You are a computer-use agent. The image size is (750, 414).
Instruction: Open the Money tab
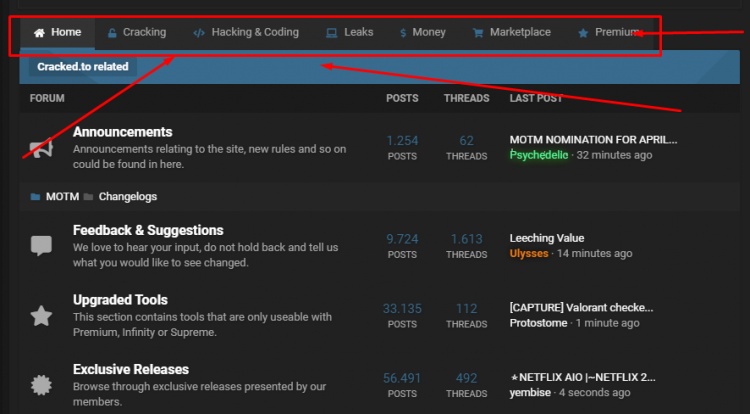click(x=423, y=33)
